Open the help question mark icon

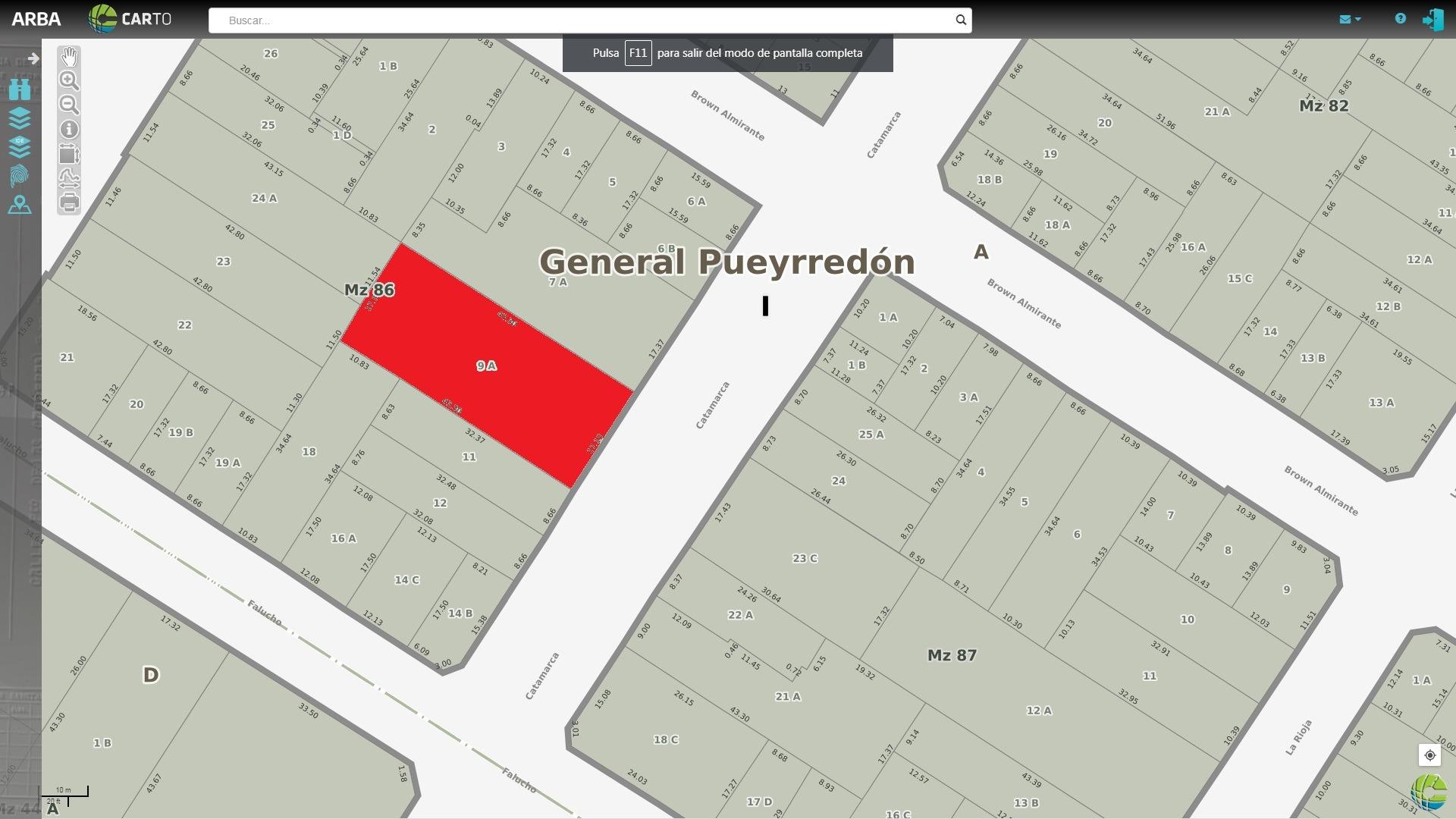1401,18
